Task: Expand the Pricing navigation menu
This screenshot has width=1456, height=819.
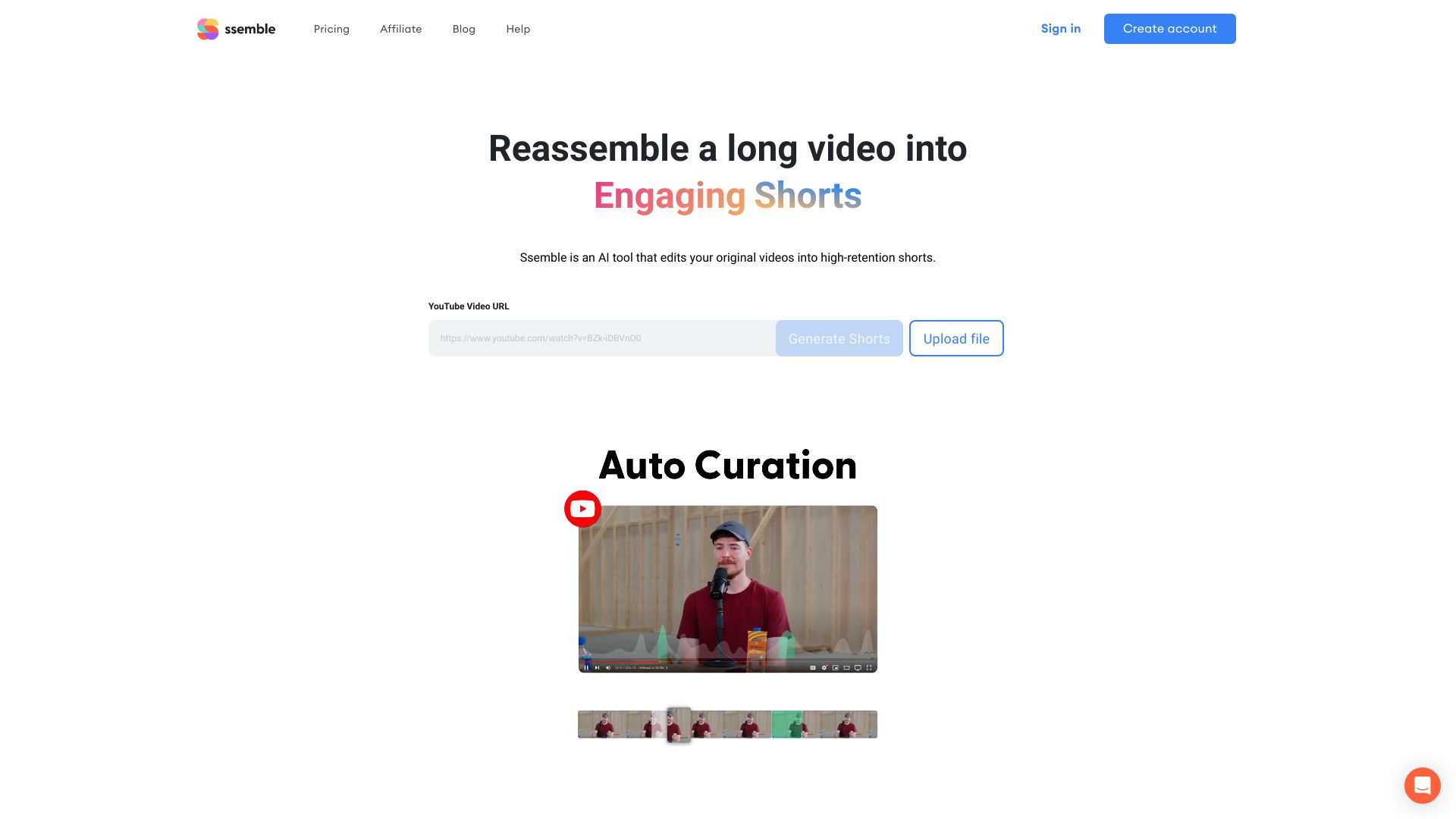Action: [331, 28]
